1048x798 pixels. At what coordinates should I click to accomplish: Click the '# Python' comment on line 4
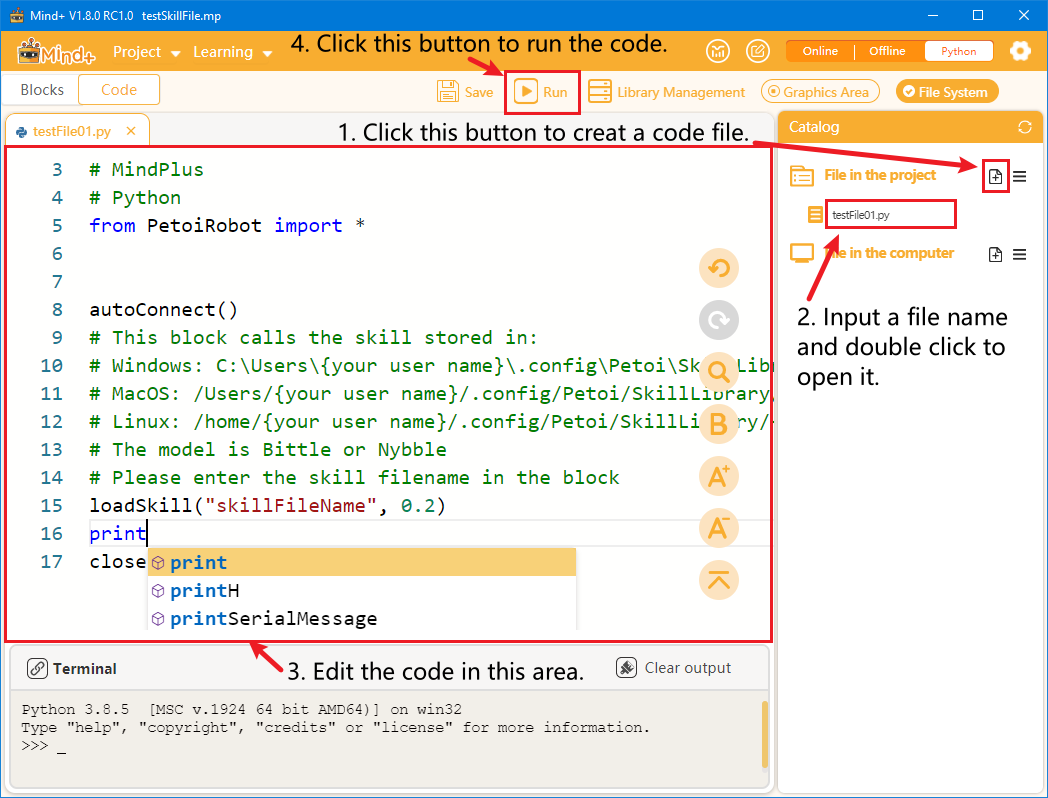[x=135, y=197]
